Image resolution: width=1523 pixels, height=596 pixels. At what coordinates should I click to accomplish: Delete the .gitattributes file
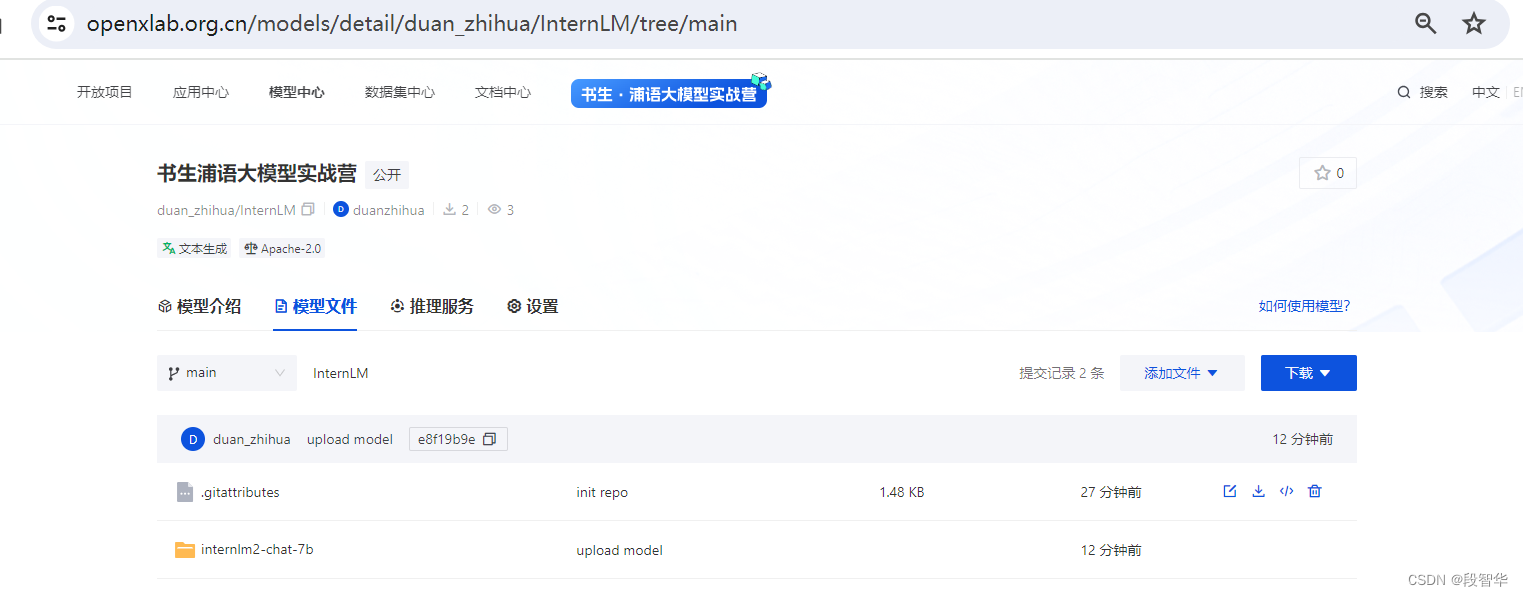(x=1315, y=491)
